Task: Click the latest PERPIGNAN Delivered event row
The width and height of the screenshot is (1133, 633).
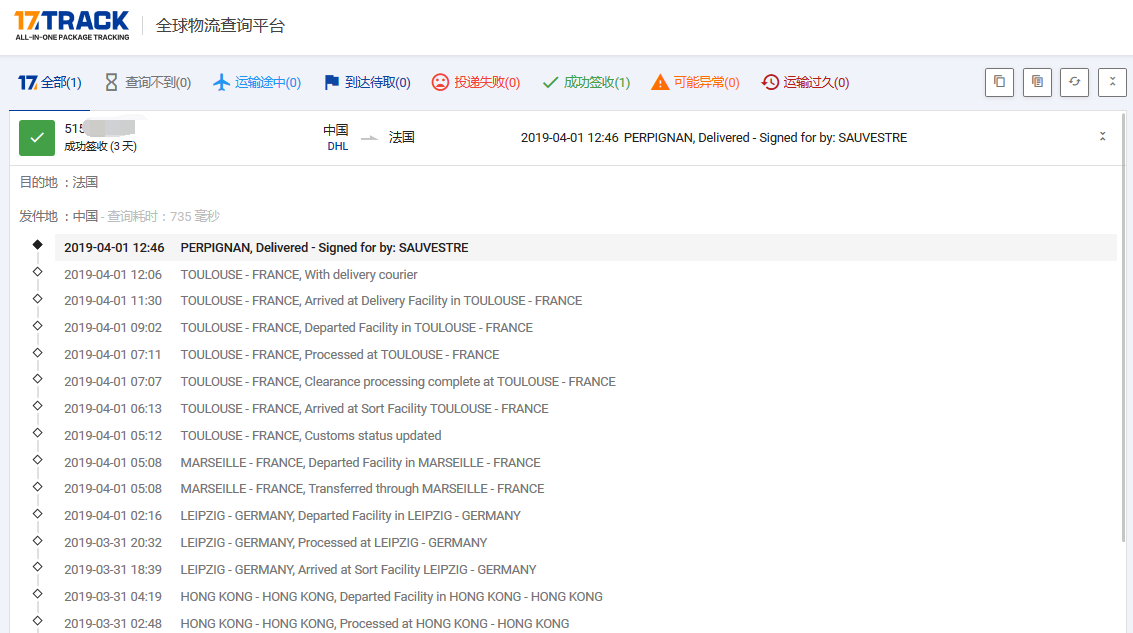Action: [x=324, y=247]
